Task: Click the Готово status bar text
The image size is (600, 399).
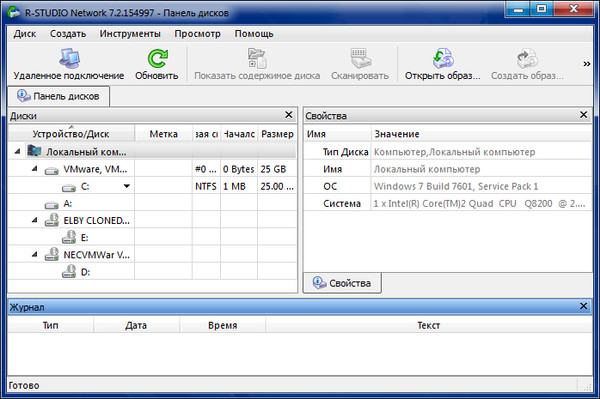Action: click(x=24, y=385)
